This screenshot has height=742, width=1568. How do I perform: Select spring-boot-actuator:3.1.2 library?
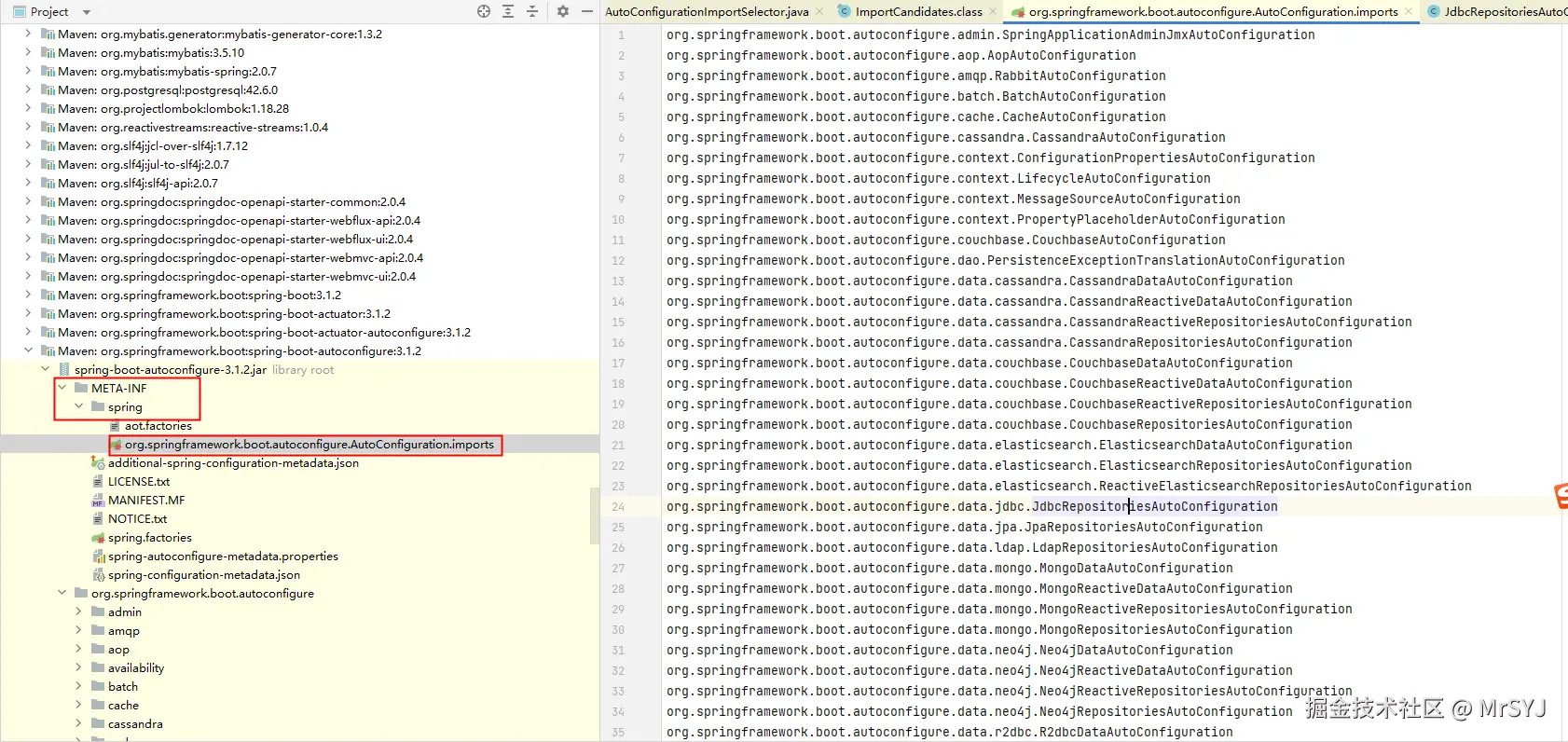(224, 313)
